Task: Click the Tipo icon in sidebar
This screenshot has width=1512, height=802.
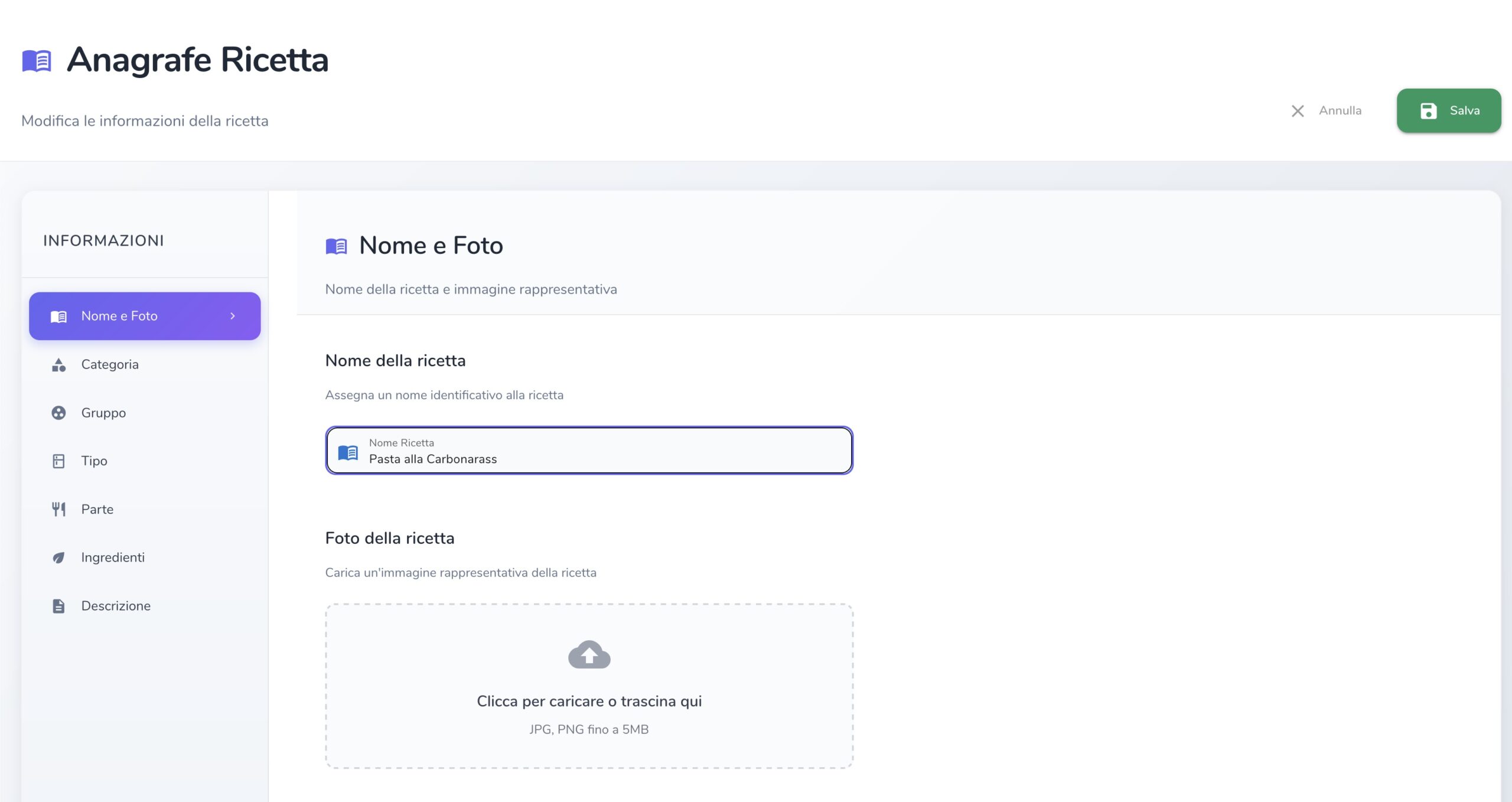Action: click(58, 461)
